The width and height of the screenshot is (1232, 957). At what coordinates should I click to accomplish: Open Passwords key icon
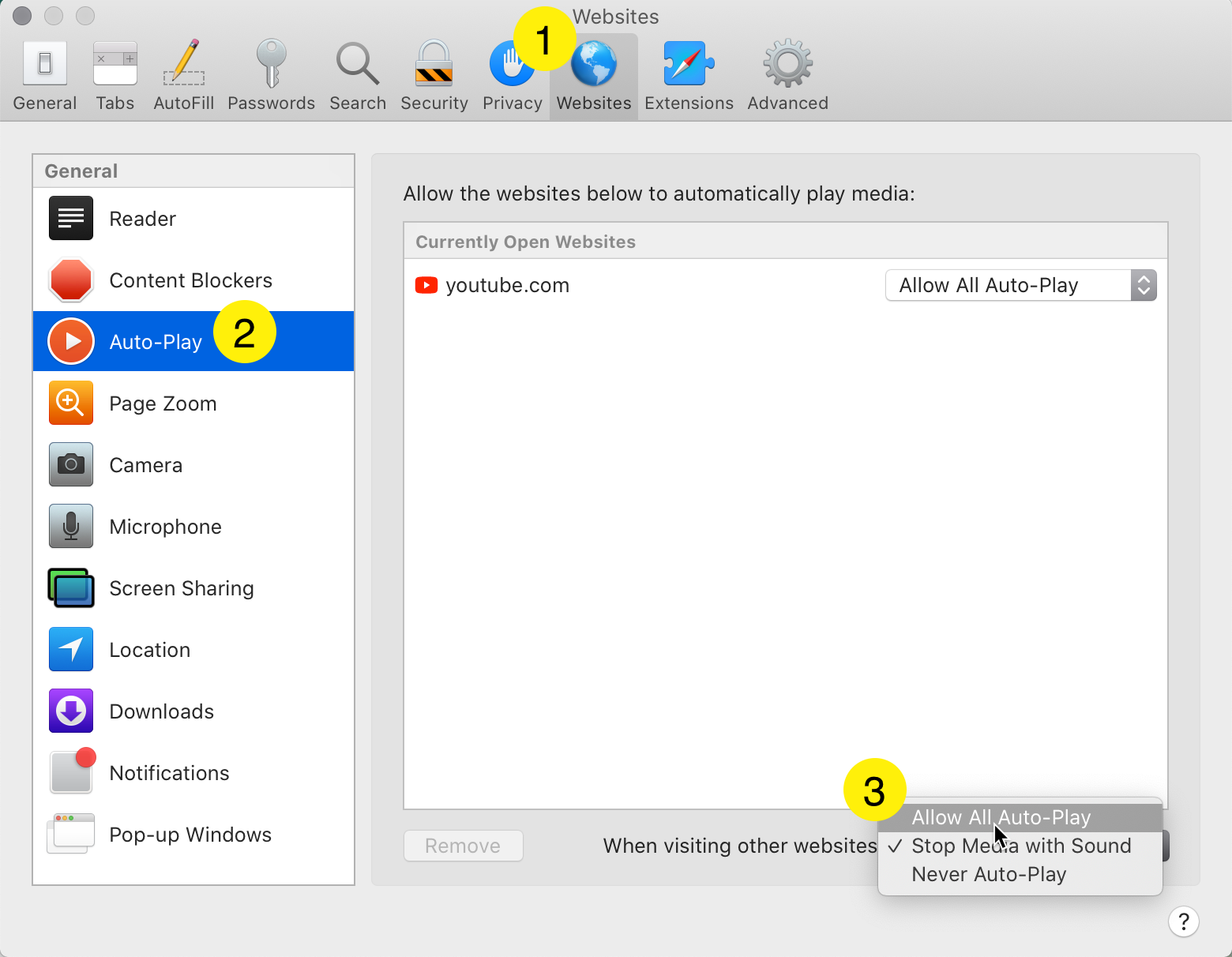(x=271, y=64)
